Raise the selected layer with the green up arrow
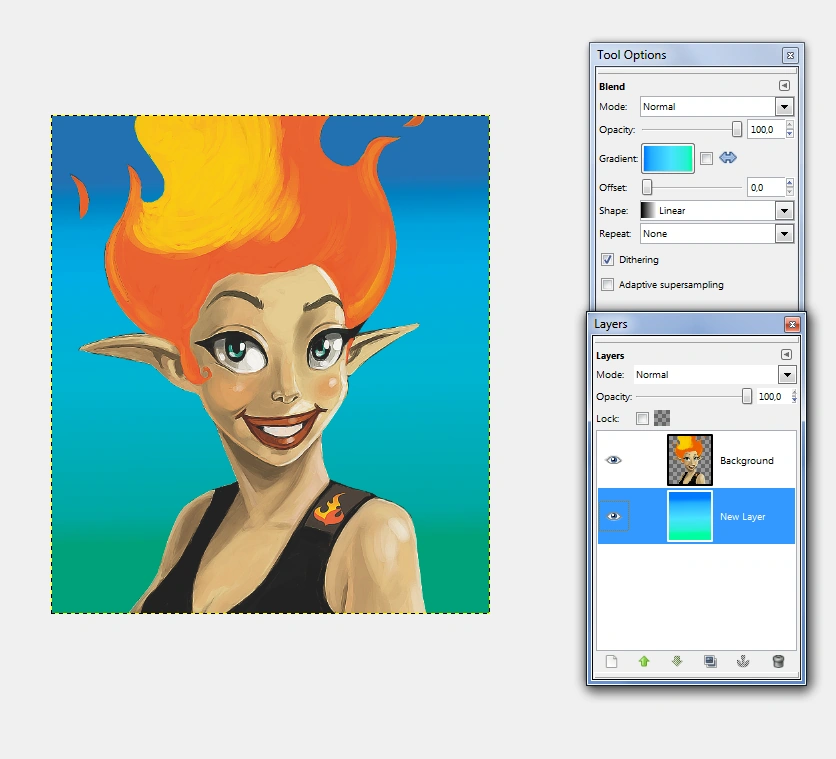Viewport: 836px width, 759px height. pyautogui.click(x=644, y=661)
